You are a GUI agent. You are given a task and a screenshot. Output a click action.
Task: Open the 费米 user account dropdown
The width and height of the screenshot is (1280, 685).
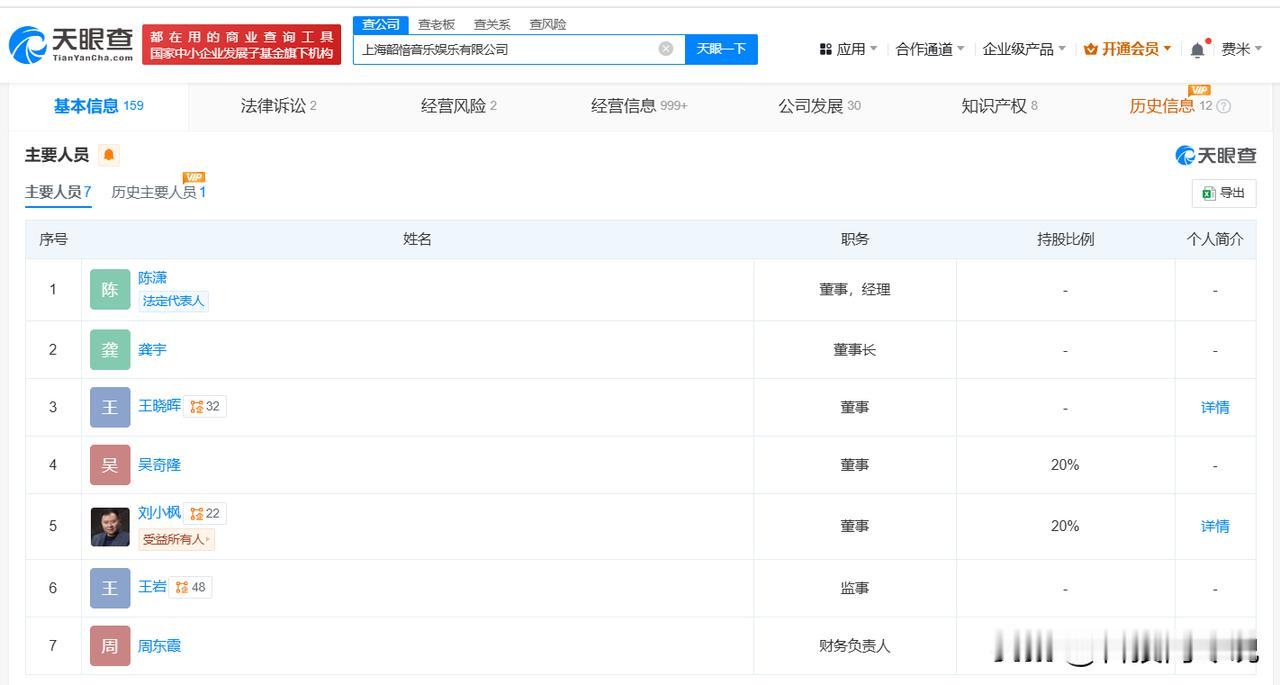click(x=1241, y=49)
